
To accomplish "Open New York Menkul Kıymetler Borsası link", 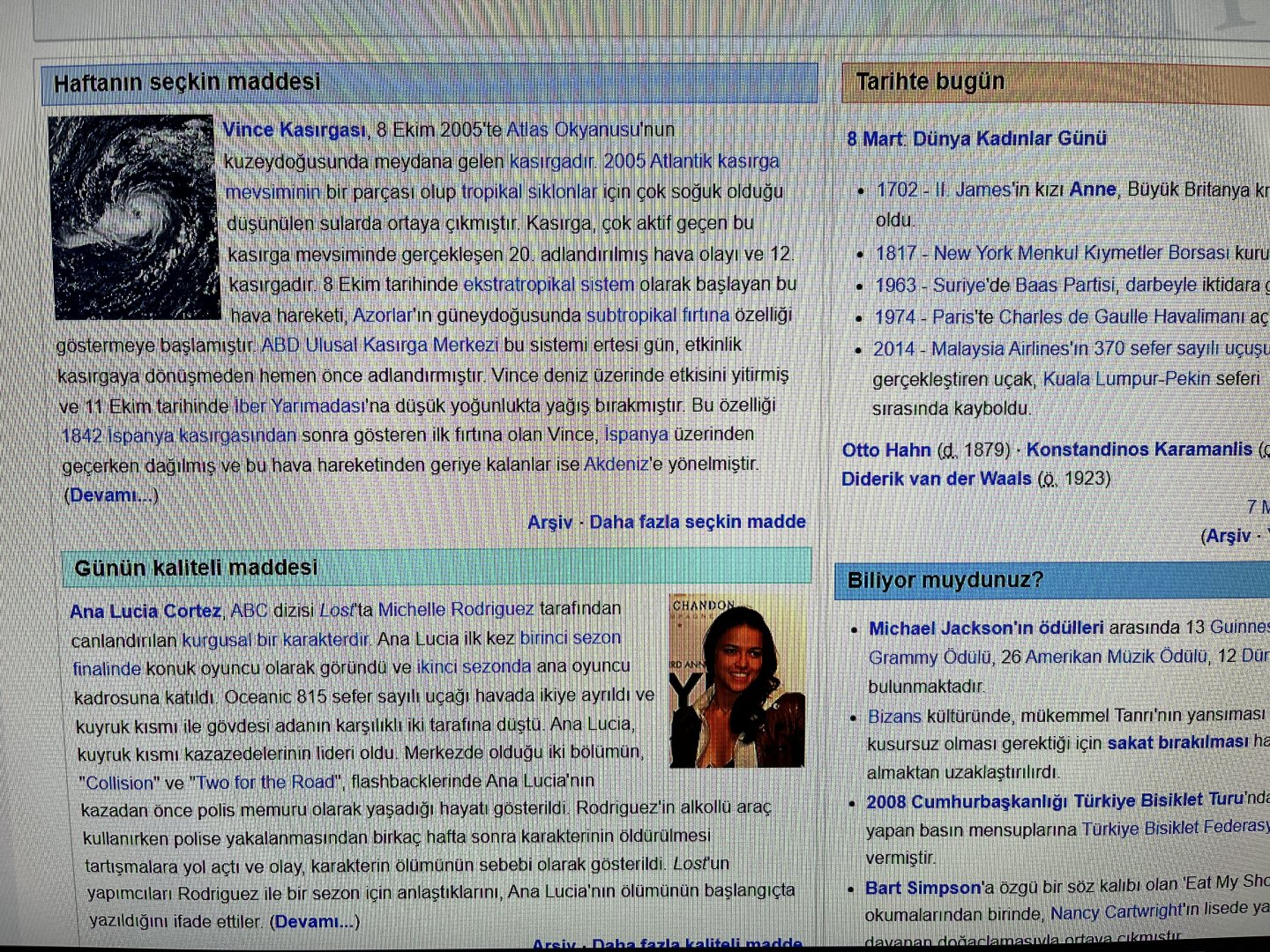I will (1081, 253).
